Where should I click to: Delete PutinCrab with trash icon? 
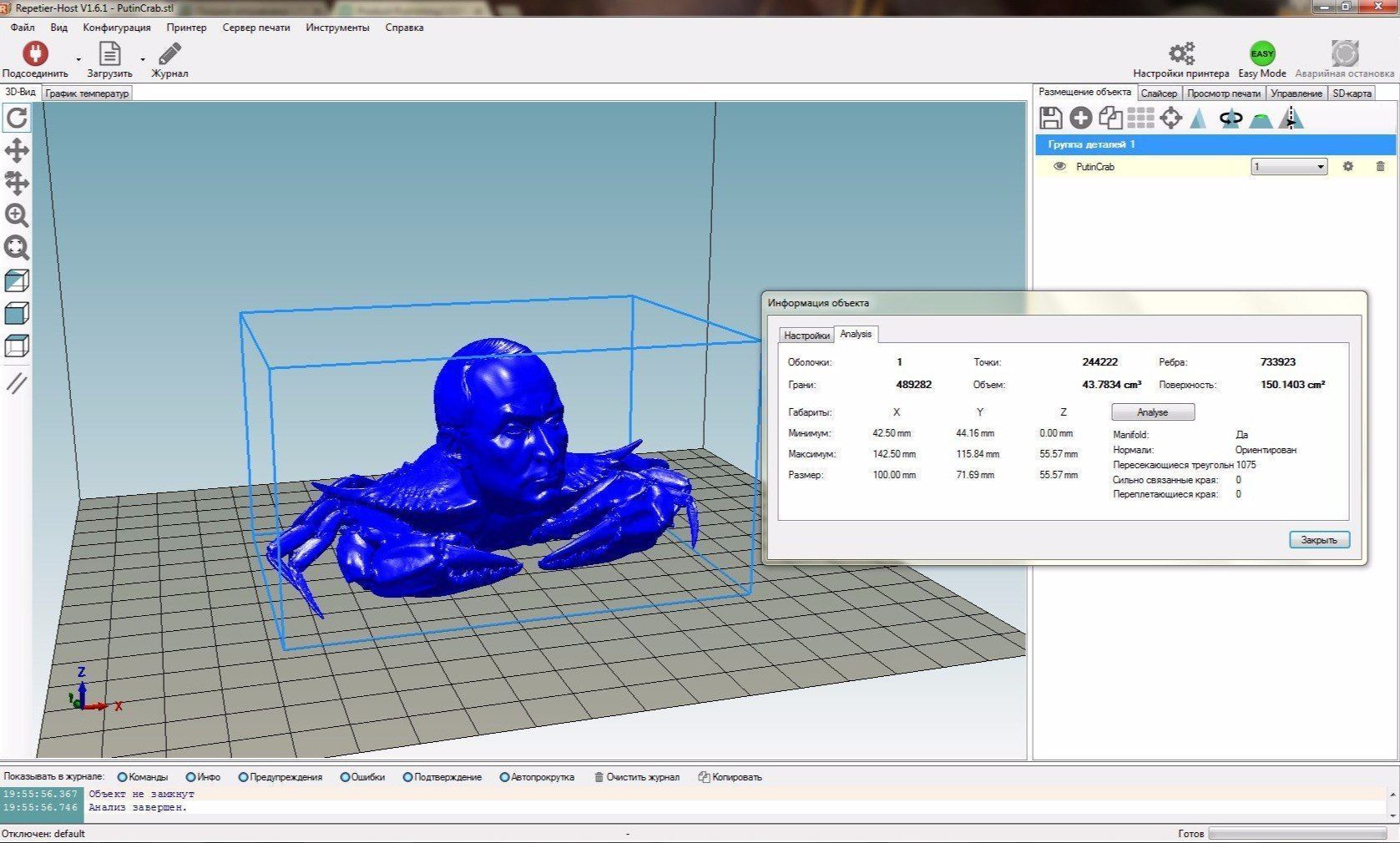click(x=1380, y=166)
